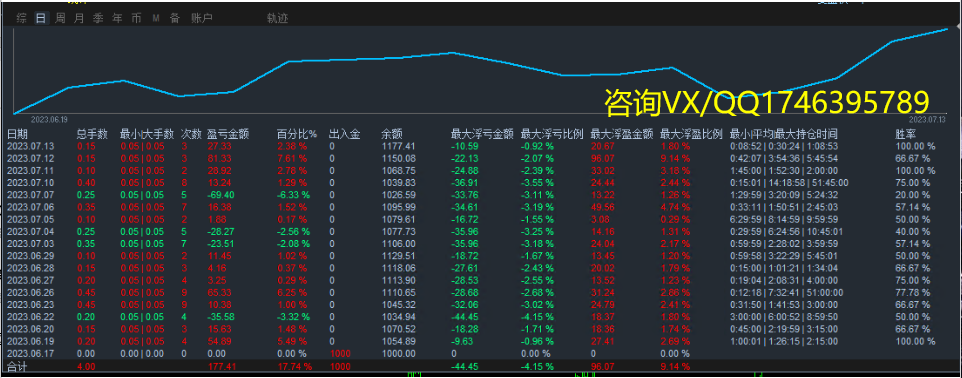The height and width of the screenshot is (378, 962).
Task: Click the total lots value 4.00
Action: [x=86, y=367]
